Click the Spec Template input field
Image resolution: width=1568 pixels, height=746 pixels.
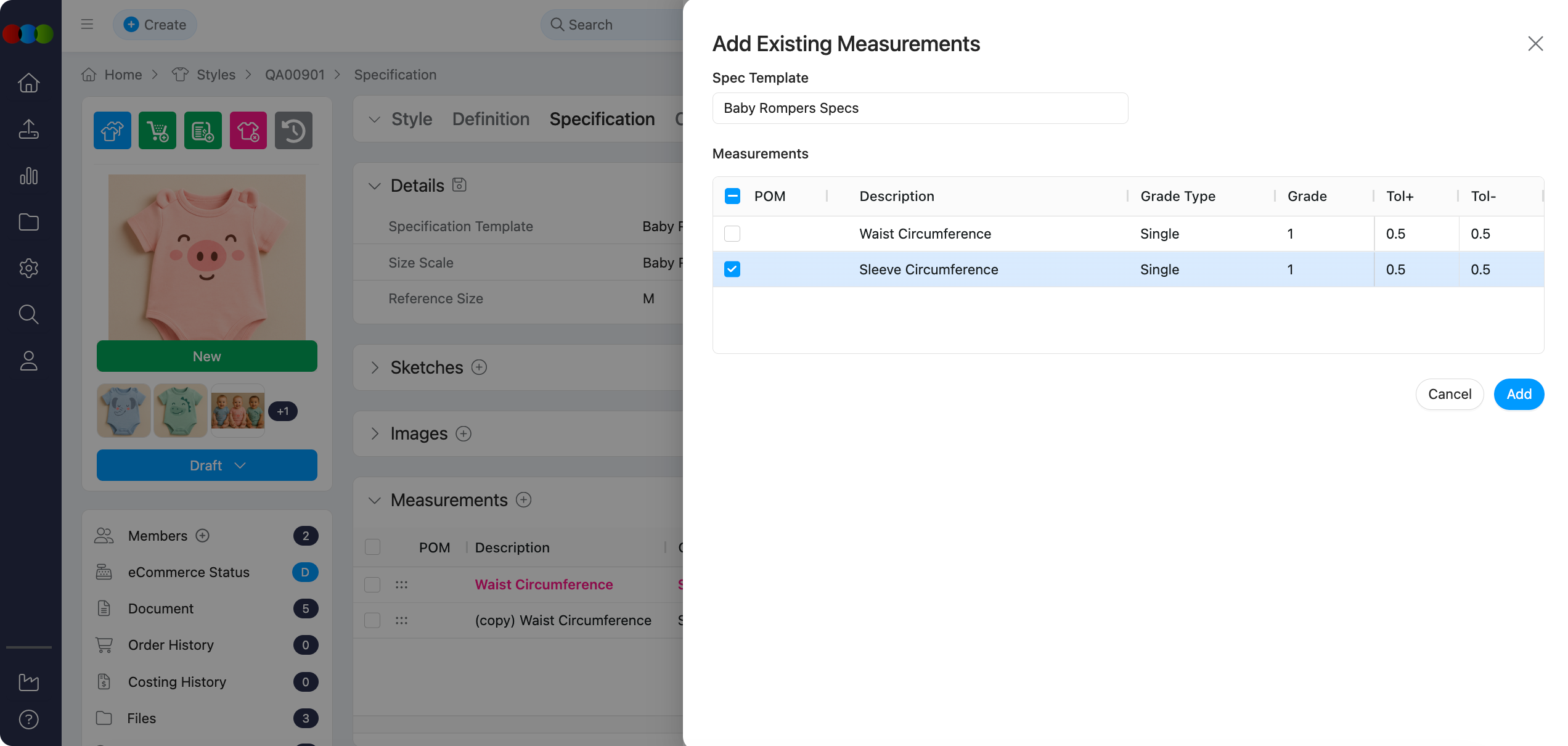(x=920, y=109)
